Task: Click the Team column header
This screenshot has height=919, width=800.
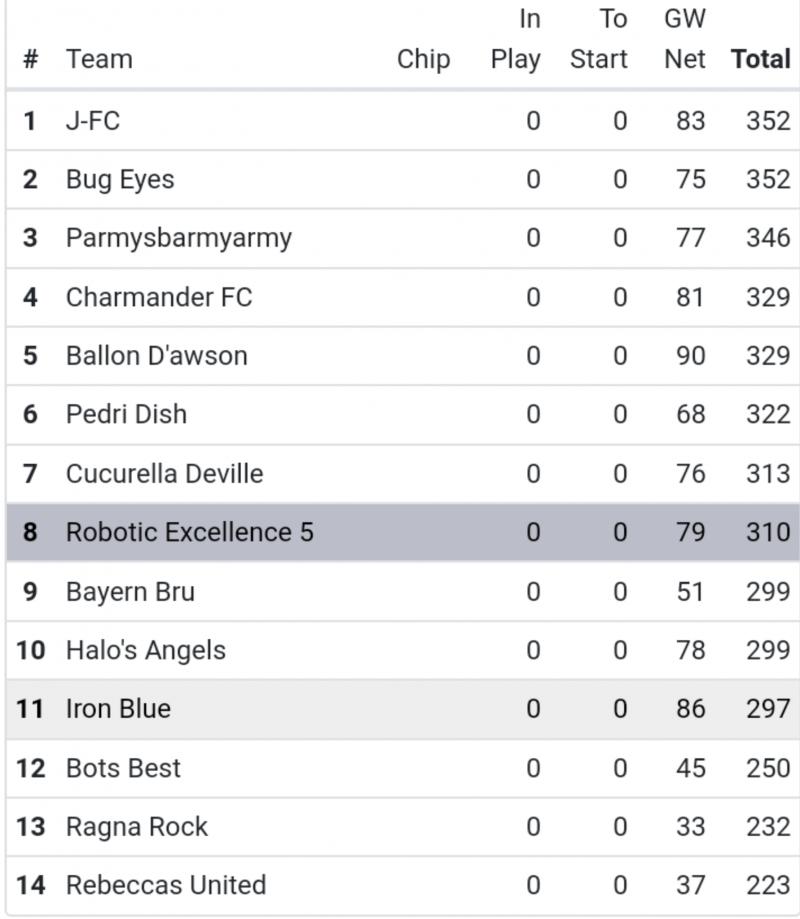Action: 99,59
